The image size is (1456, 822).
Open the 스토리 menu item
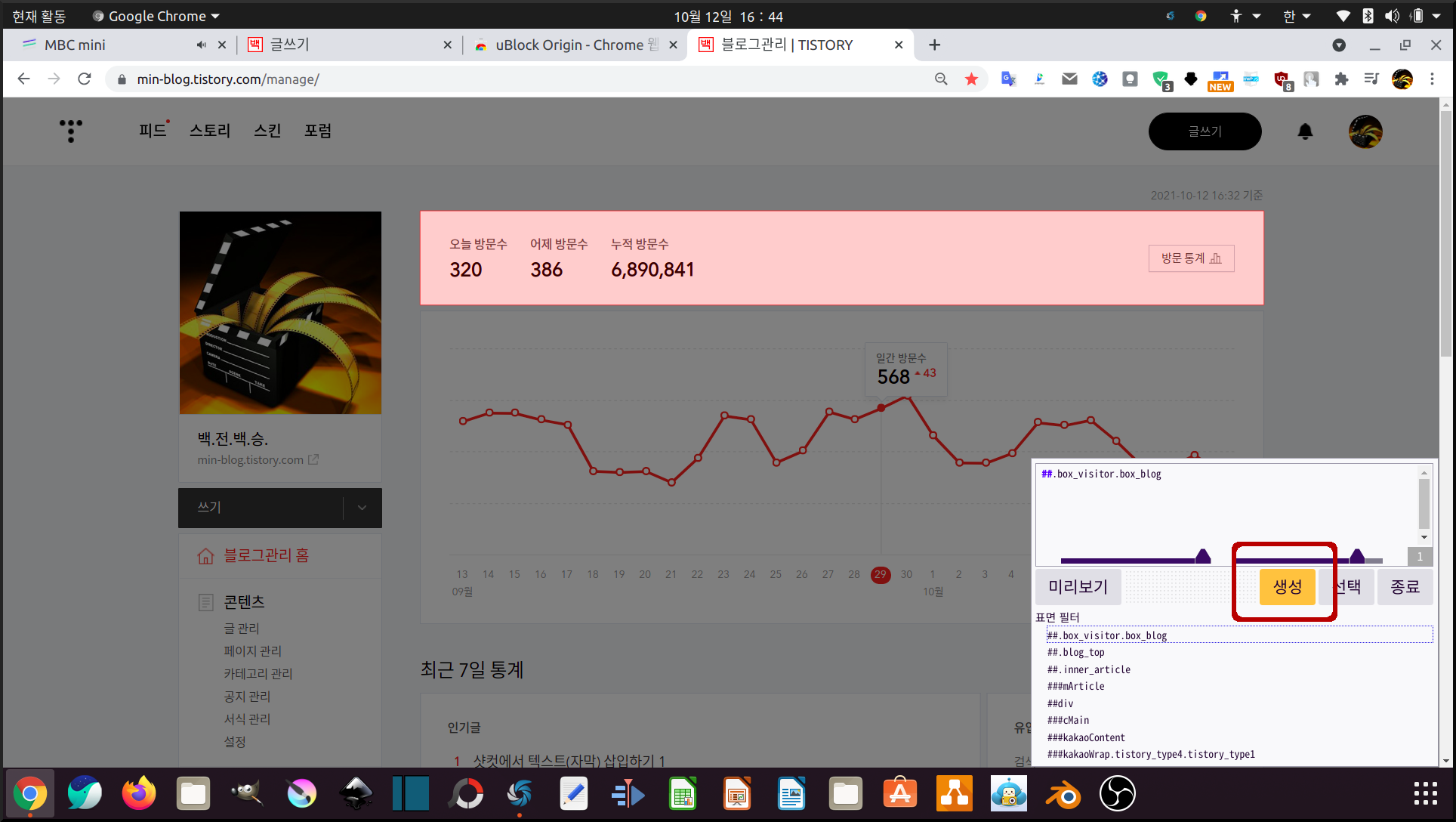210,131
